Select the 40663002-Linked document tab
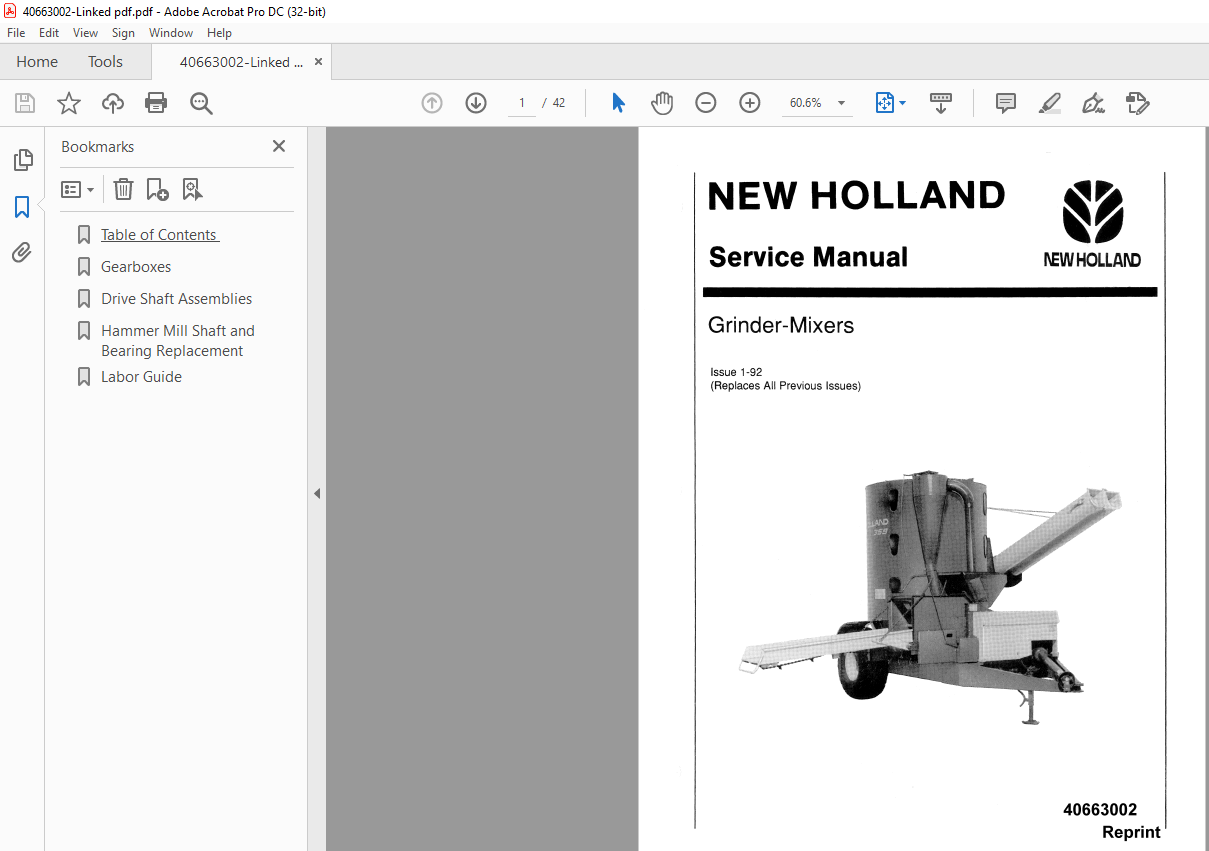The height and width of the screenshot is (851, 1209). (x=241, y=62)
